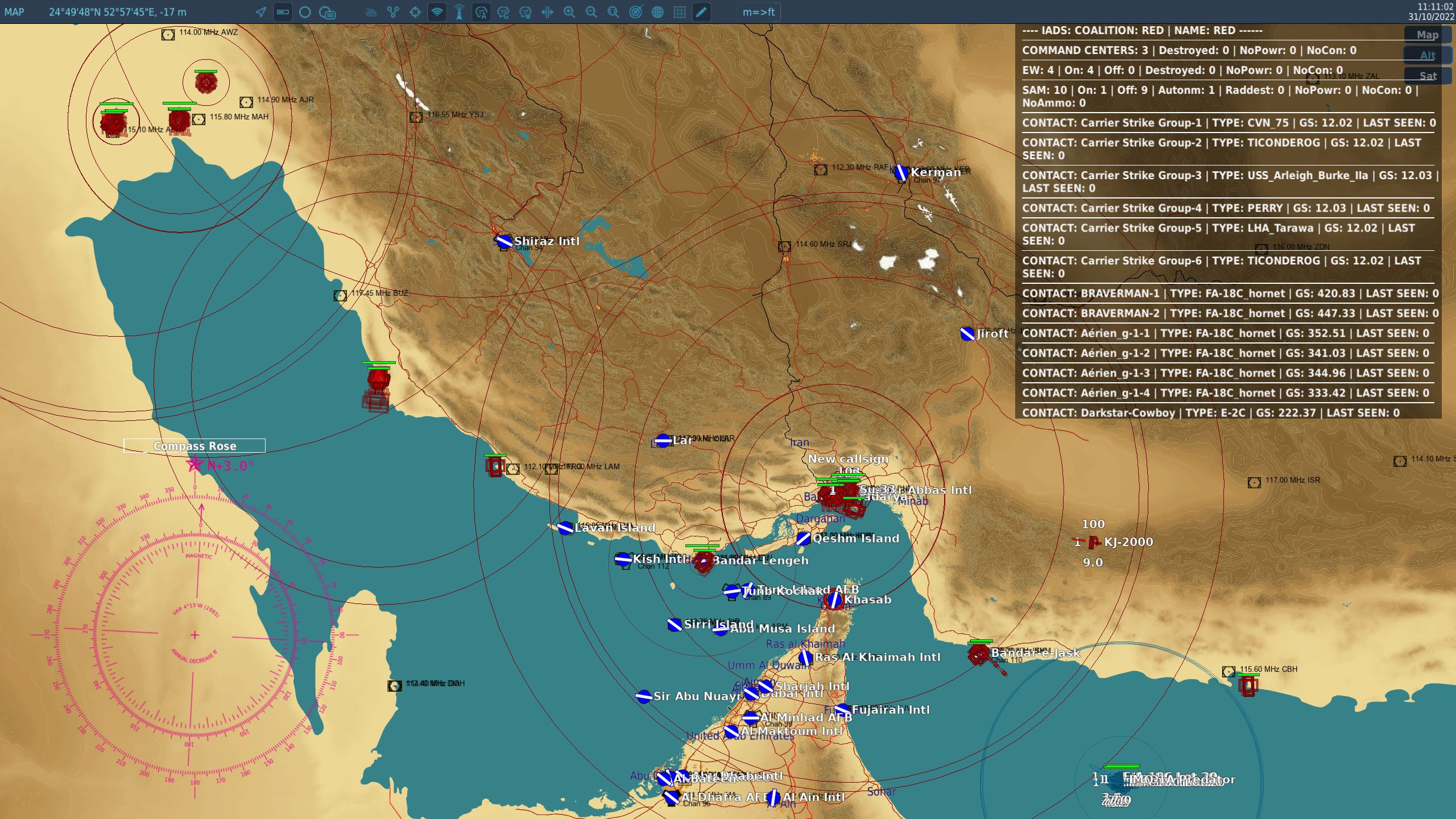Click the target bullseye icon
This screenshot has width=1456, height=819.
(635, 12)
